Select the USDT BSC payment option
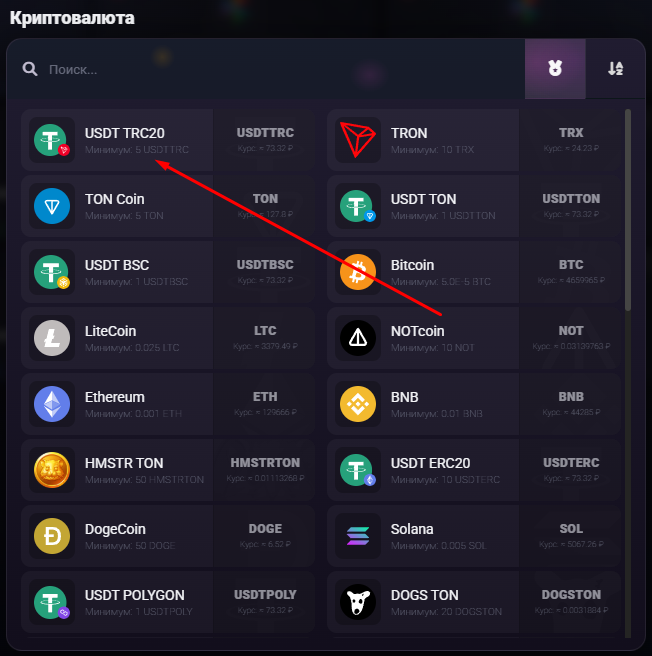Image resolution: width=652 pixels, height=656 pixels. click(x=168, y=272)
